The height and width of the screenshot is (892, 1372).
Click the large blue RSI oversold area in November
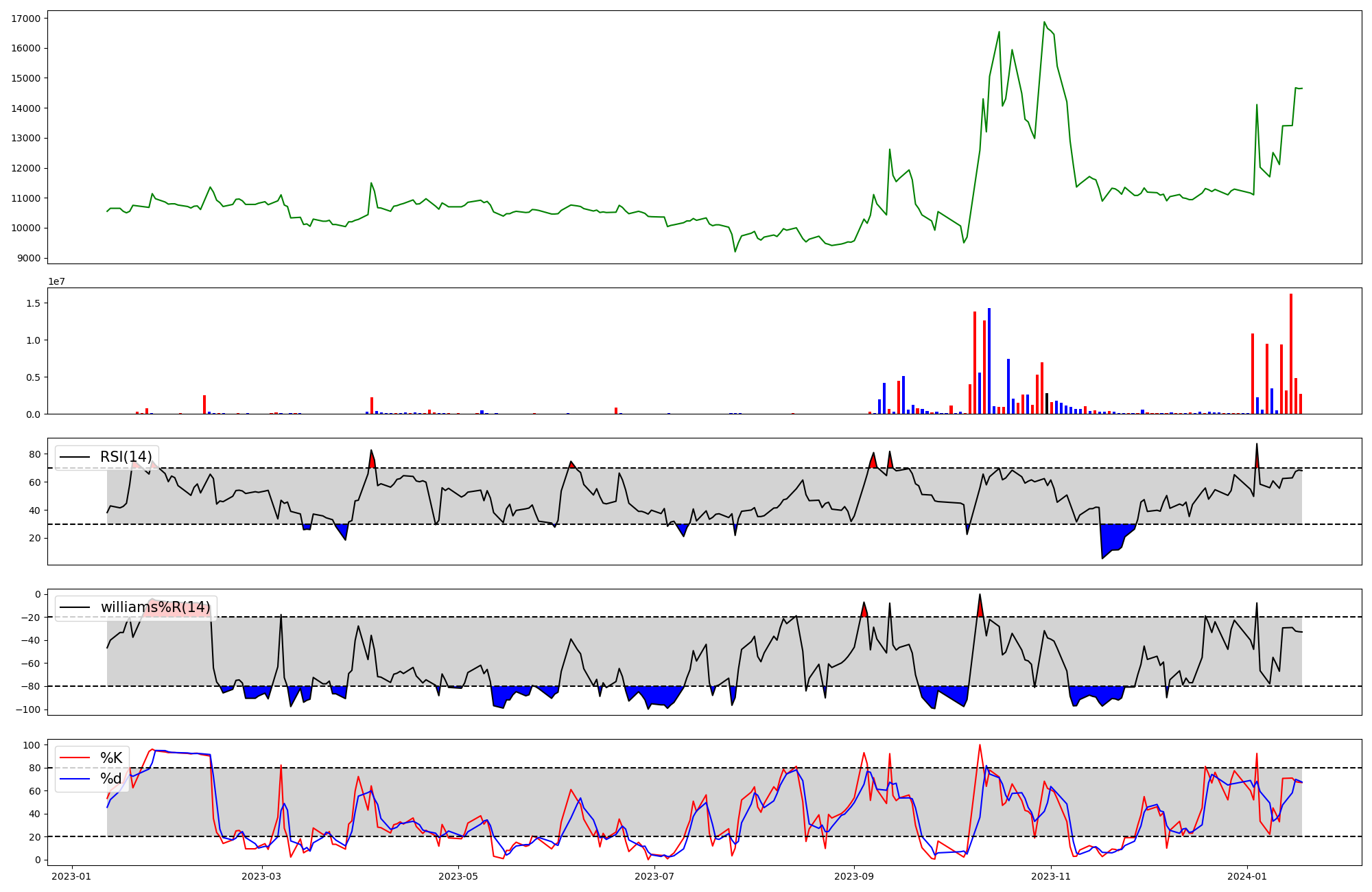tap(1111, 537)
